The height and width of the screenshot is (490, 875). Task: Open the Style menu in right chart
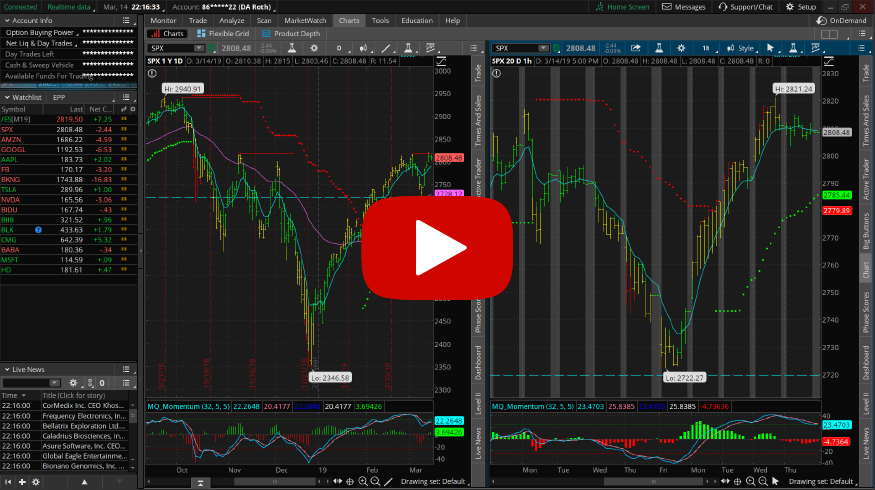pos(741,48)
